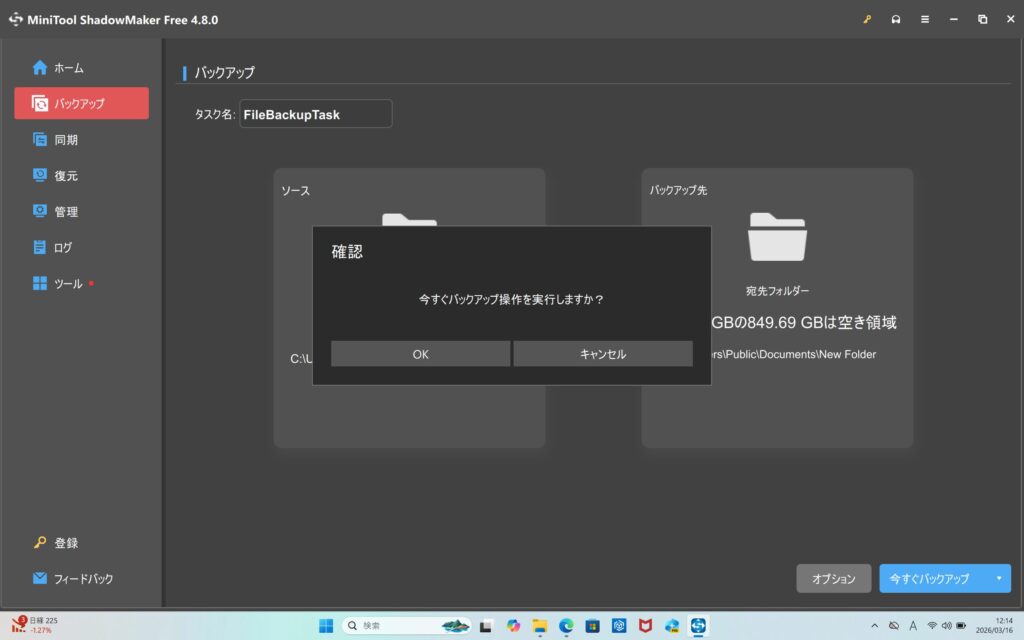Click the destination folder icon under バックアップ先

pos(777,238)
